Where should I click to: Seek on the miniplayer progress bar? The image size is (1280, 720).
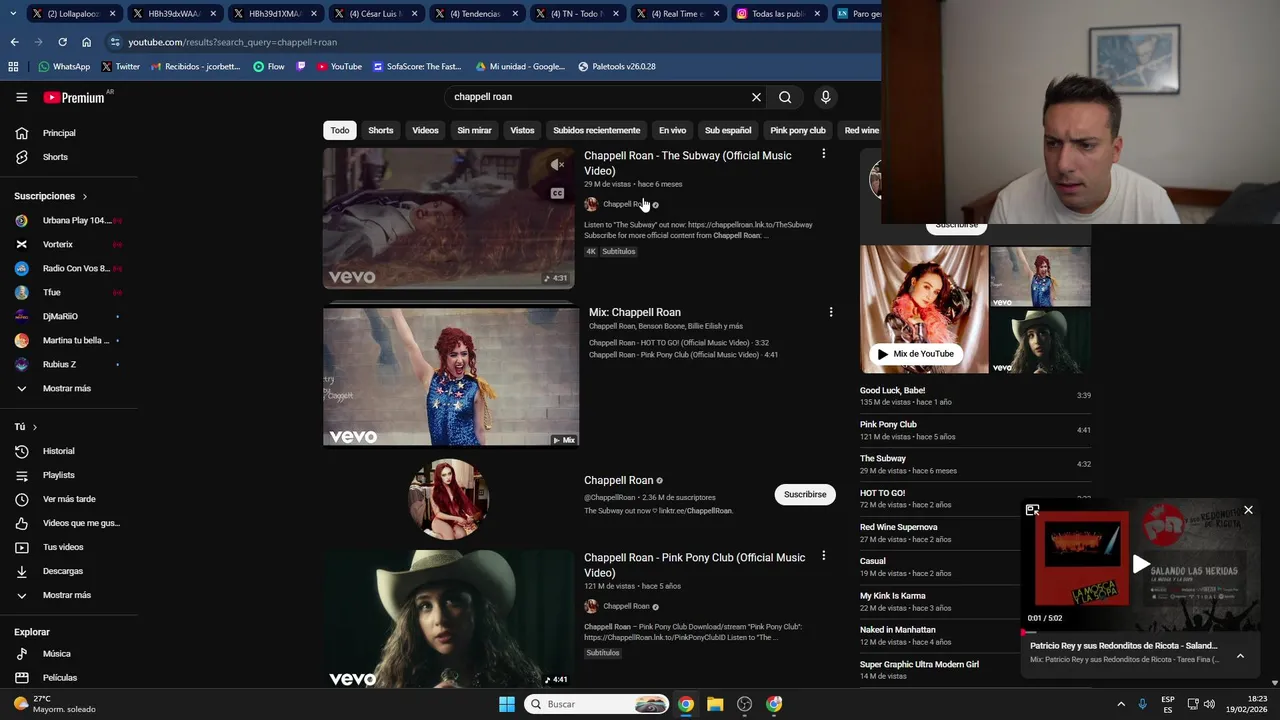point(1140,632)
